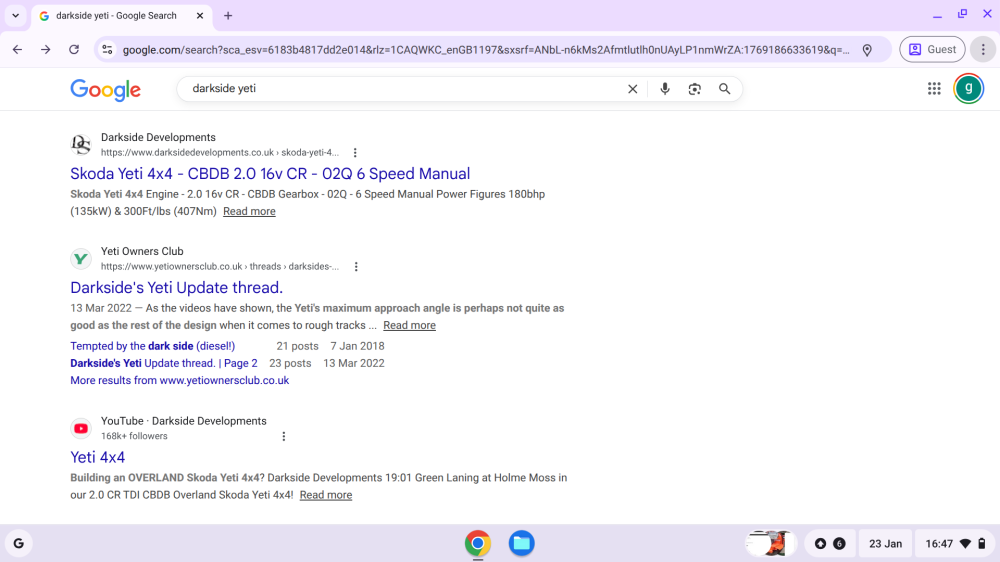The image size is (1000, 562).
Task: Open options menu for YouTube Darkside result
Action: click(284, 436)
